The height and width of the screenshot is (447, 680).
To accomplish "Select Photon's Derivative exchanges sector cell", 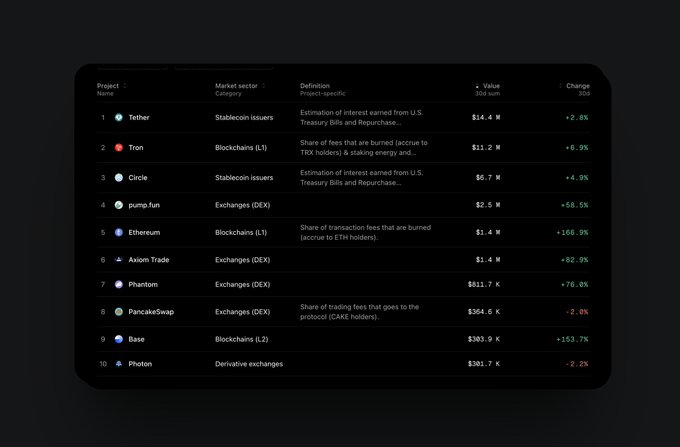I will (249, 364).
